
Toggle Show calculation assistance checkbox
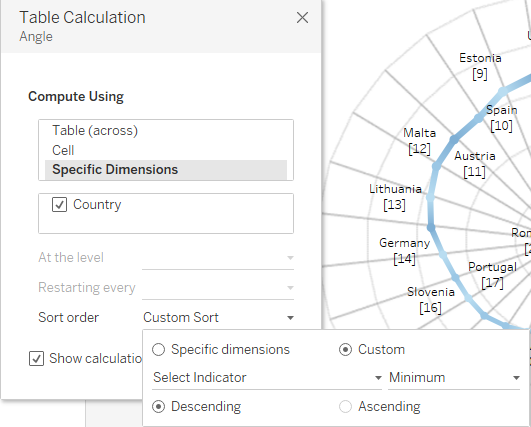coord(36,359)
